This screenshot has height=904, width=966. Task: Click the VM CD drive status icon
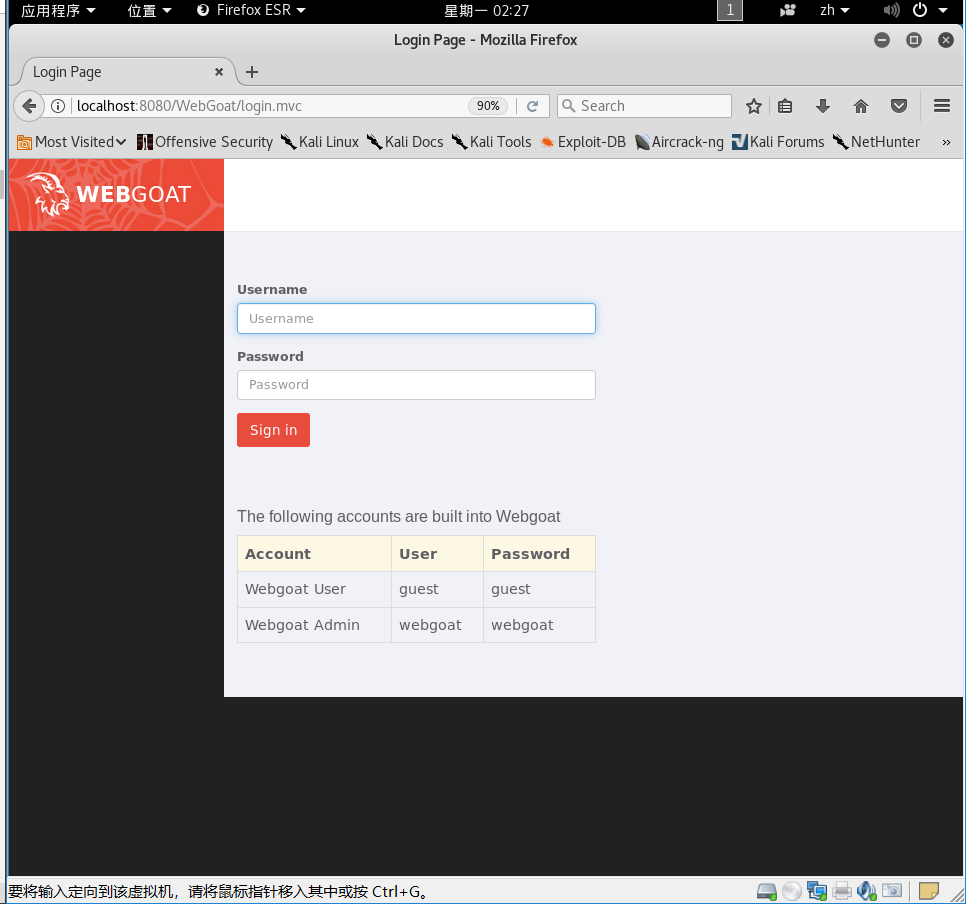pyautogui.click(x=792, y=891)
